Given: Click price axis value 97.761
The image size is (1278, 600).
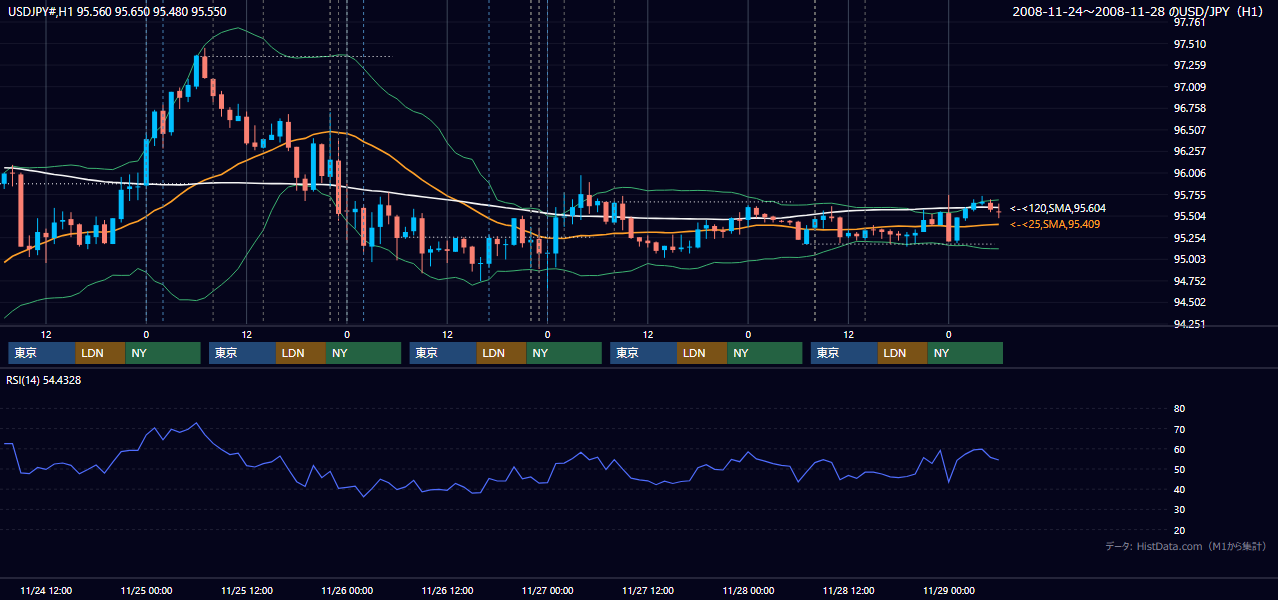Looking at the screenshot, I should click(x=1189, y=22).
